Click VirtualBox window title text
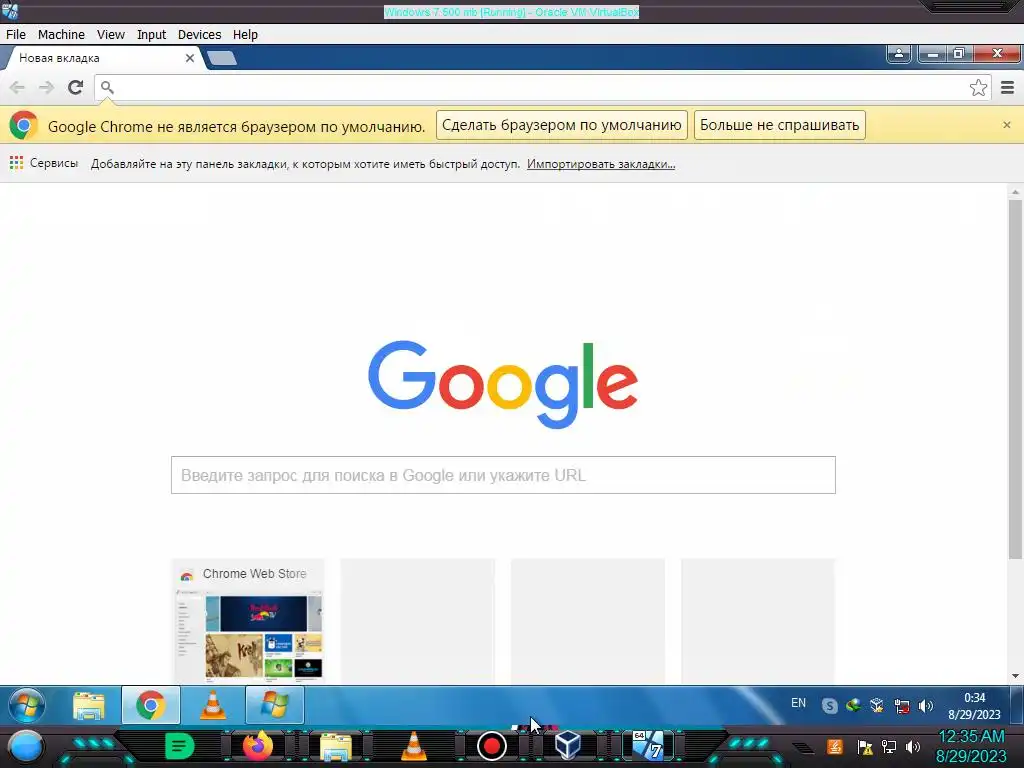 click(x=511, y=12)
